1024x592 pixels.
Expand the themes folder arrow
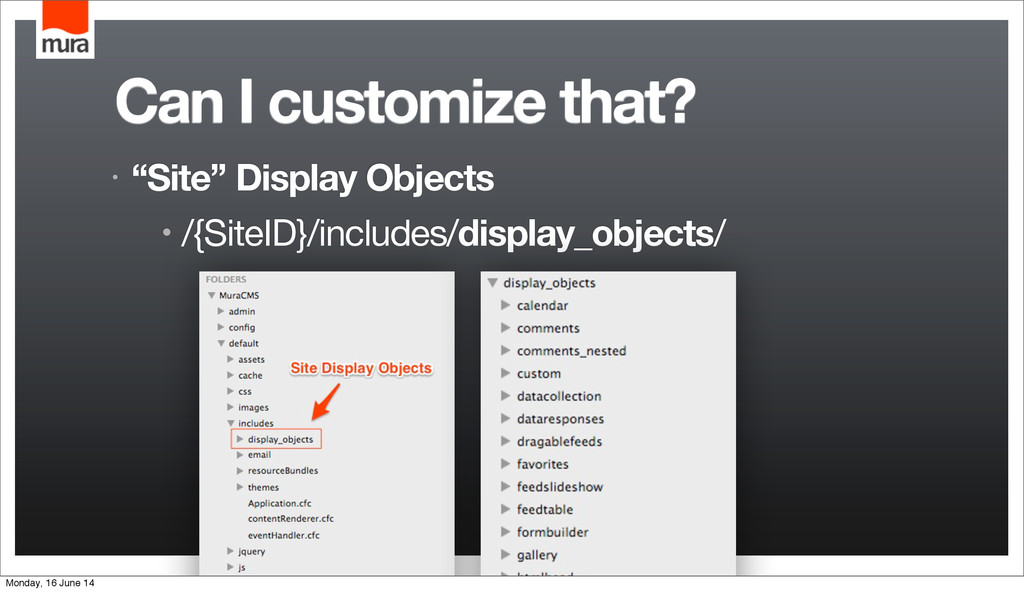coord(240,487)
